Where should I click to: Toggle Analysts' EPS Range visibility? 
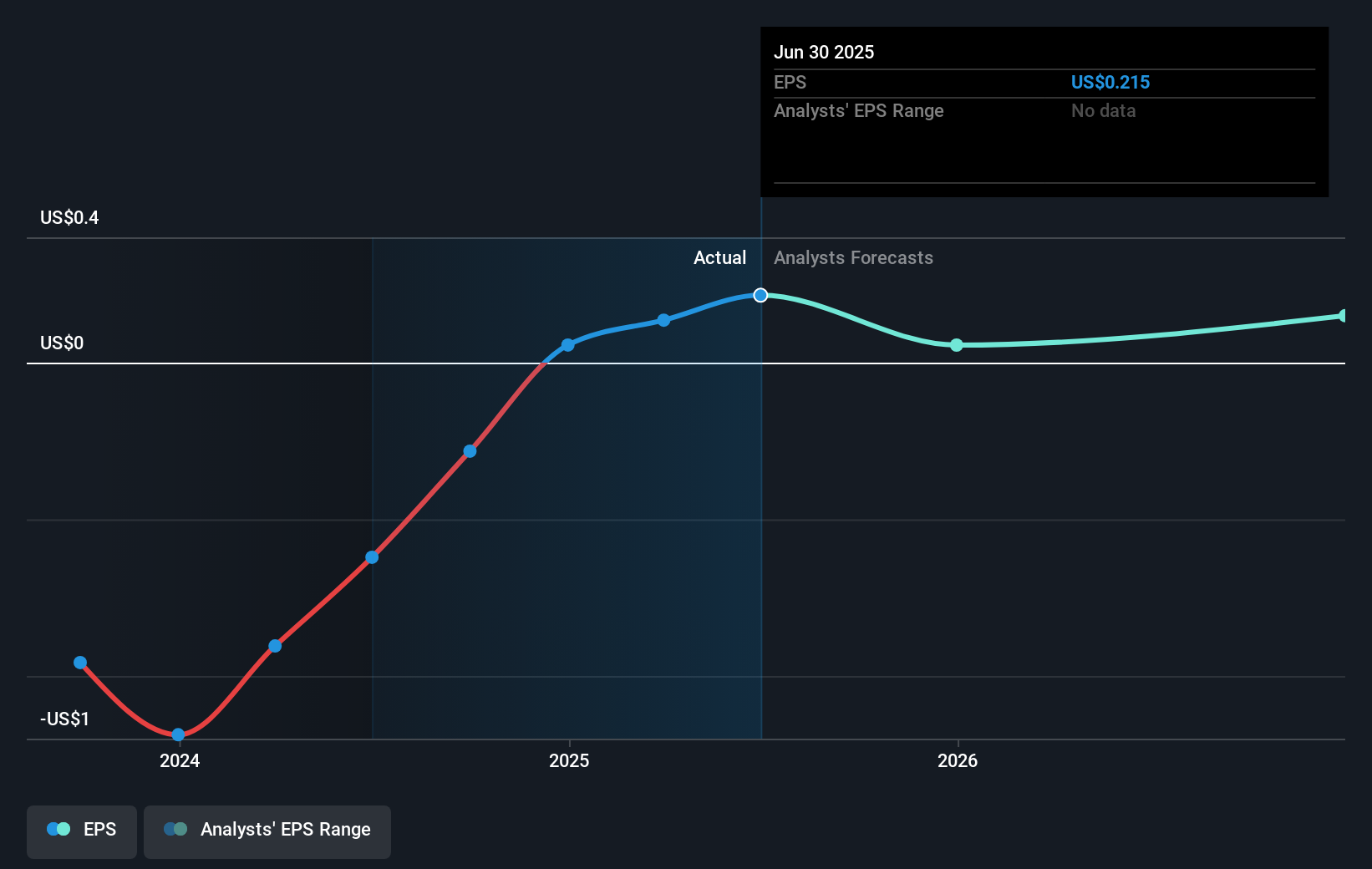coord(267,830)
